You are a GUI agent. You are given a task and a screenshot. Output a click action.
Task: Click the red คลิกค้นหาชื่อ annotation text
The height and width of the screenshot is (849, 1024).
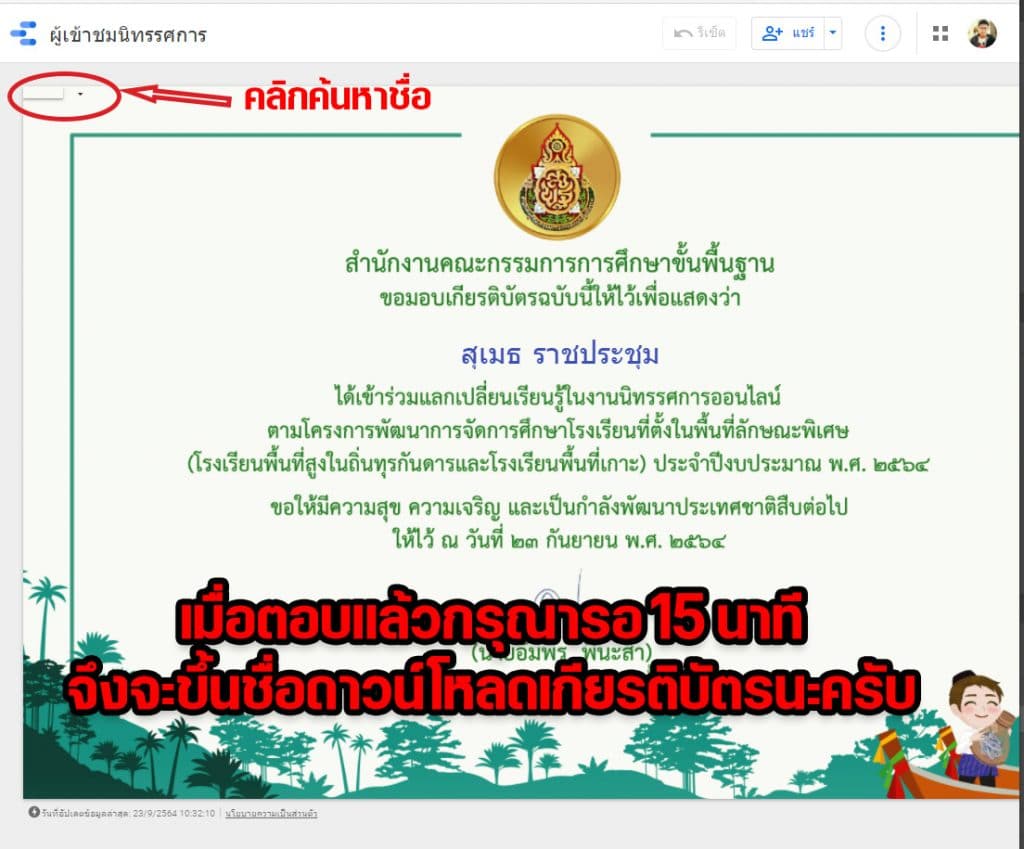337,97
